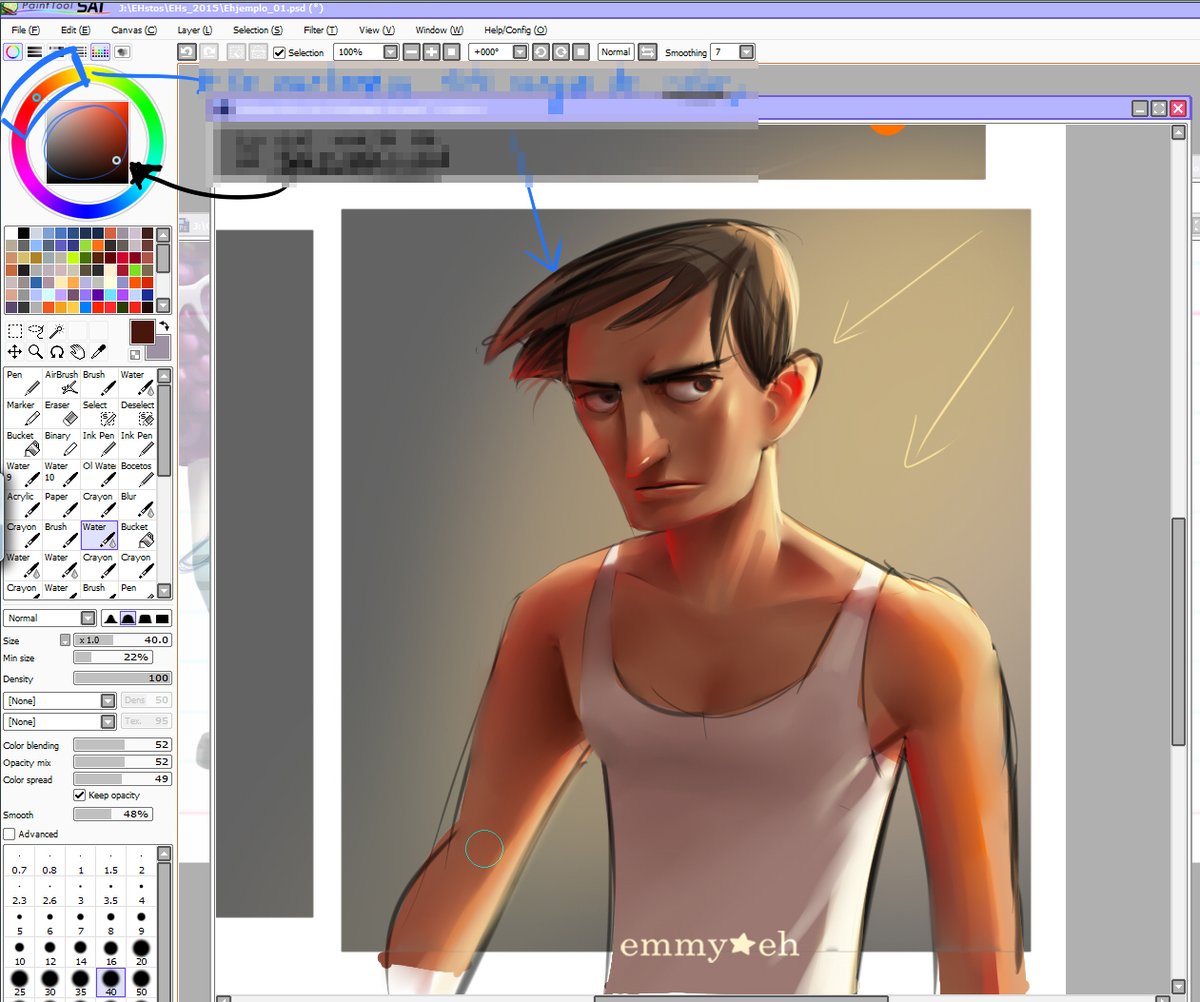Click the Density slider bar
This screenshot has height=1002, width=1200.
(123, 679)
